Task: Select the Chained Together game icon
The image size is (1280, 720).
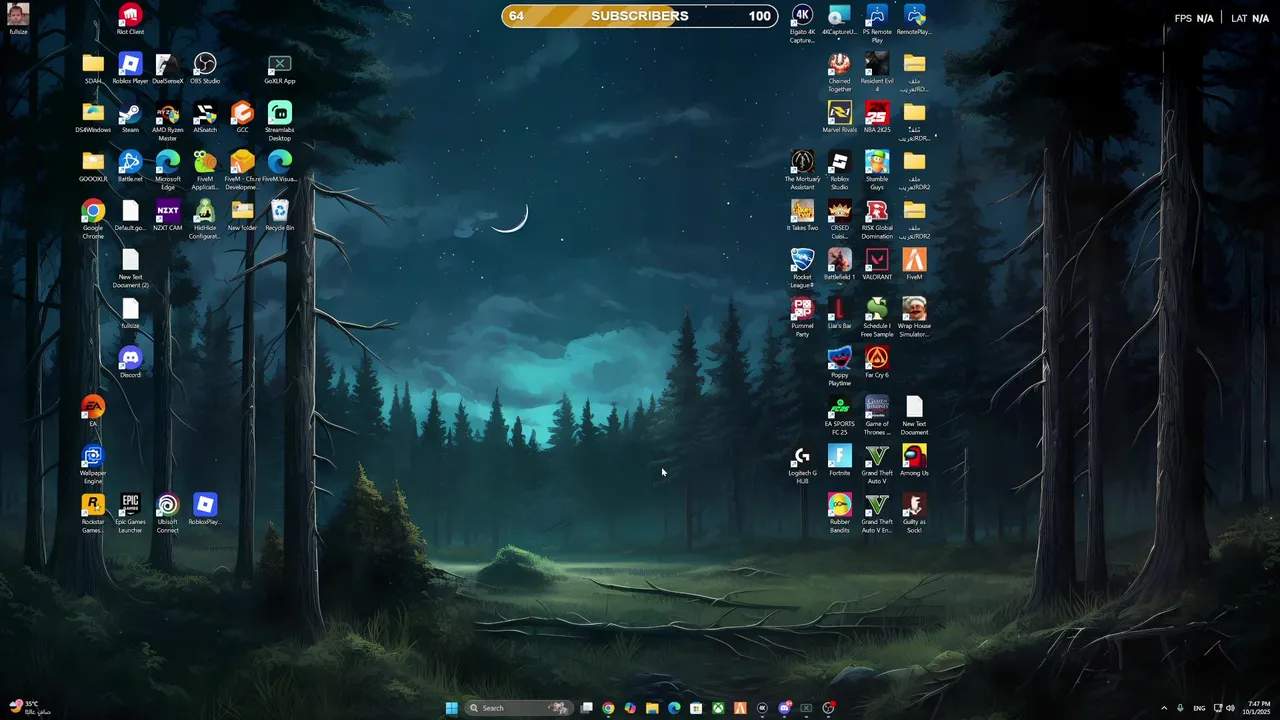Action: coord(840,73)
